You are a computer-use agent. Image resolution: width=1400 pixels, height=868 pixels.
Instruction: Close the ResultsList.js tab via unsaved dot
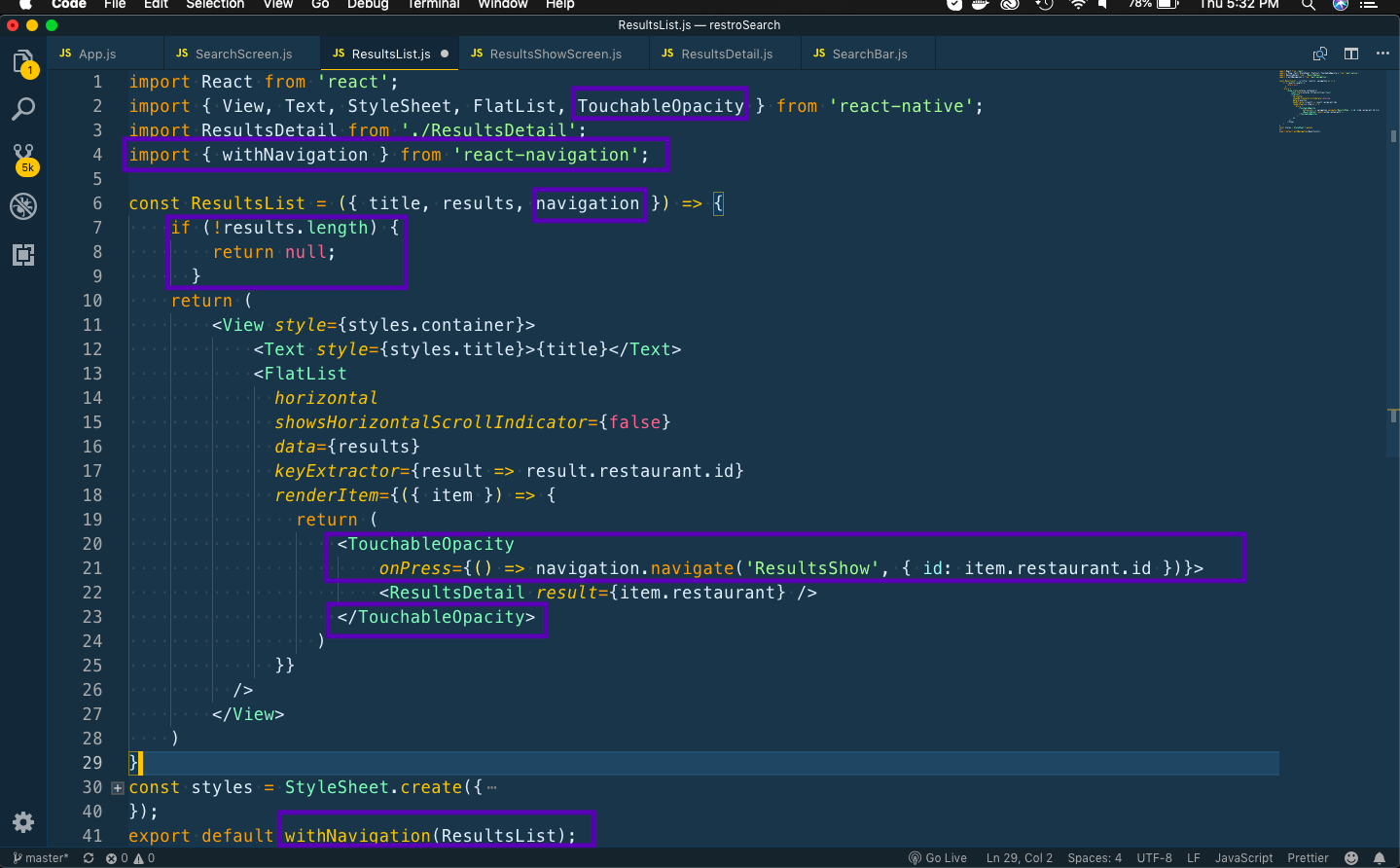445,54
